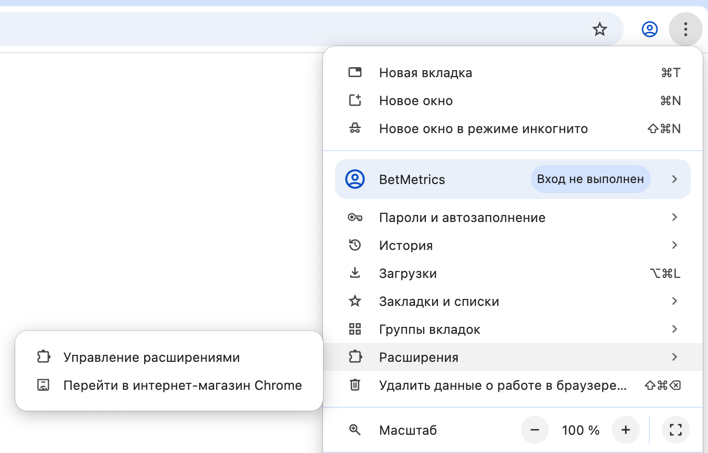Select Перейти в интернет-магазин Chrome
The image size is (708, 453).
(169, 385)
